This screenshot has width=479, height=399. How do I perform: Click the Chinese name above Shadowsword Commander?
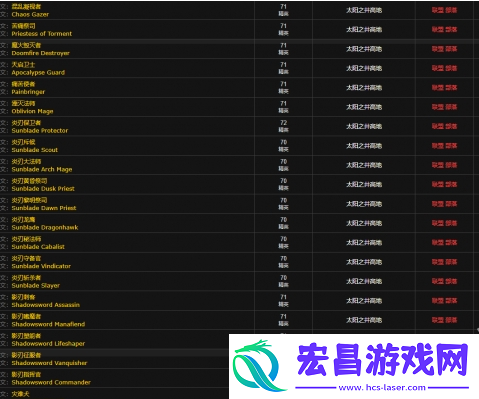tap(26, 374)
